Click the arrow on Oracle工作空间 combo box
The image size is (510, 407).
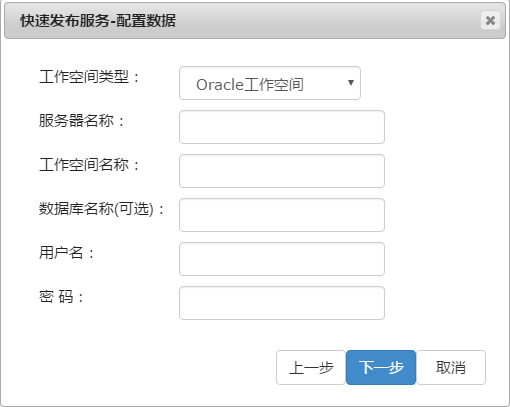[351, 82]
